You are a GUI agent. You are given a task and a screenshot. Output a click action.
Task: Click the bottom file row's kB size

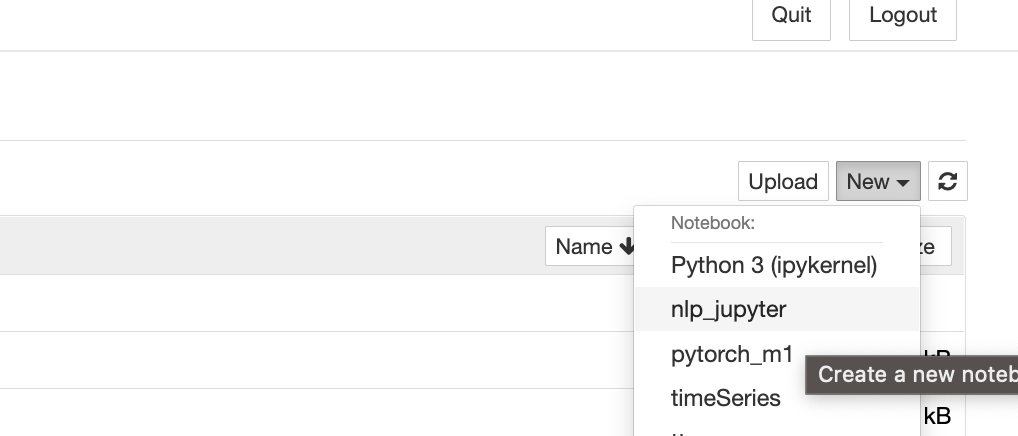(x=937, y=415)
